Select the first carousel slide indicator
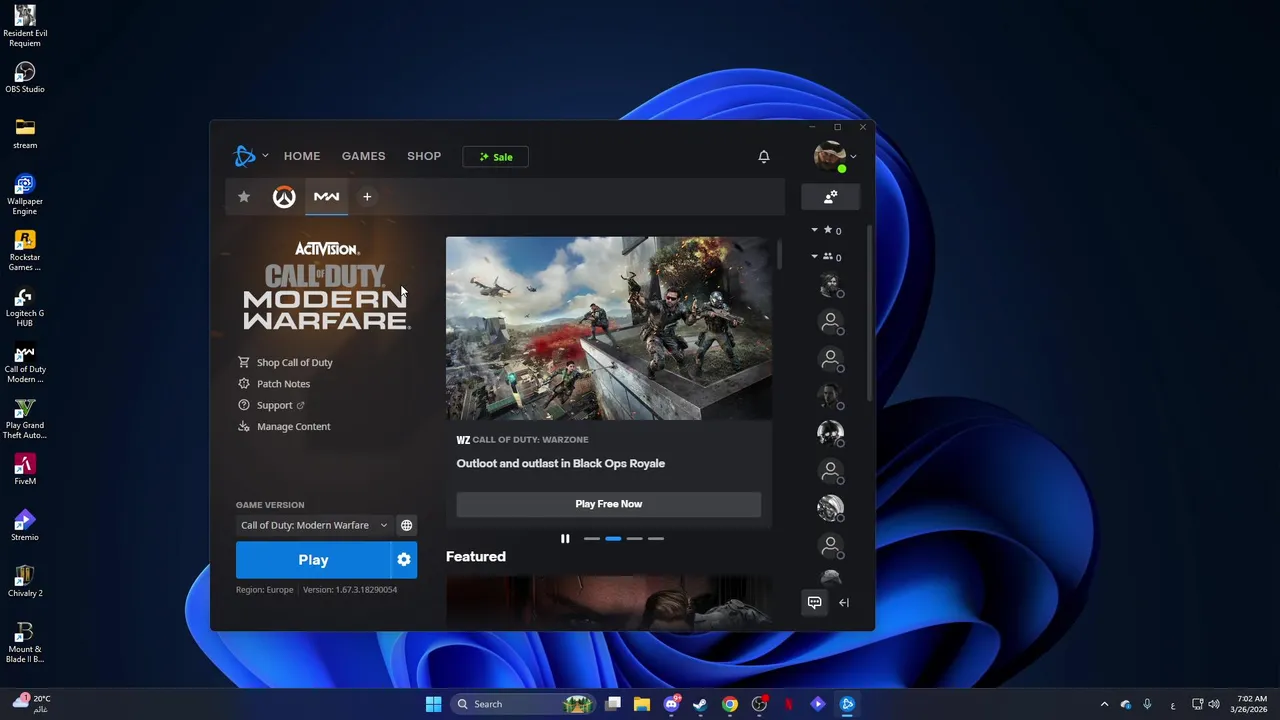Viewport: 1280px width, 720px height. (592, 539)
